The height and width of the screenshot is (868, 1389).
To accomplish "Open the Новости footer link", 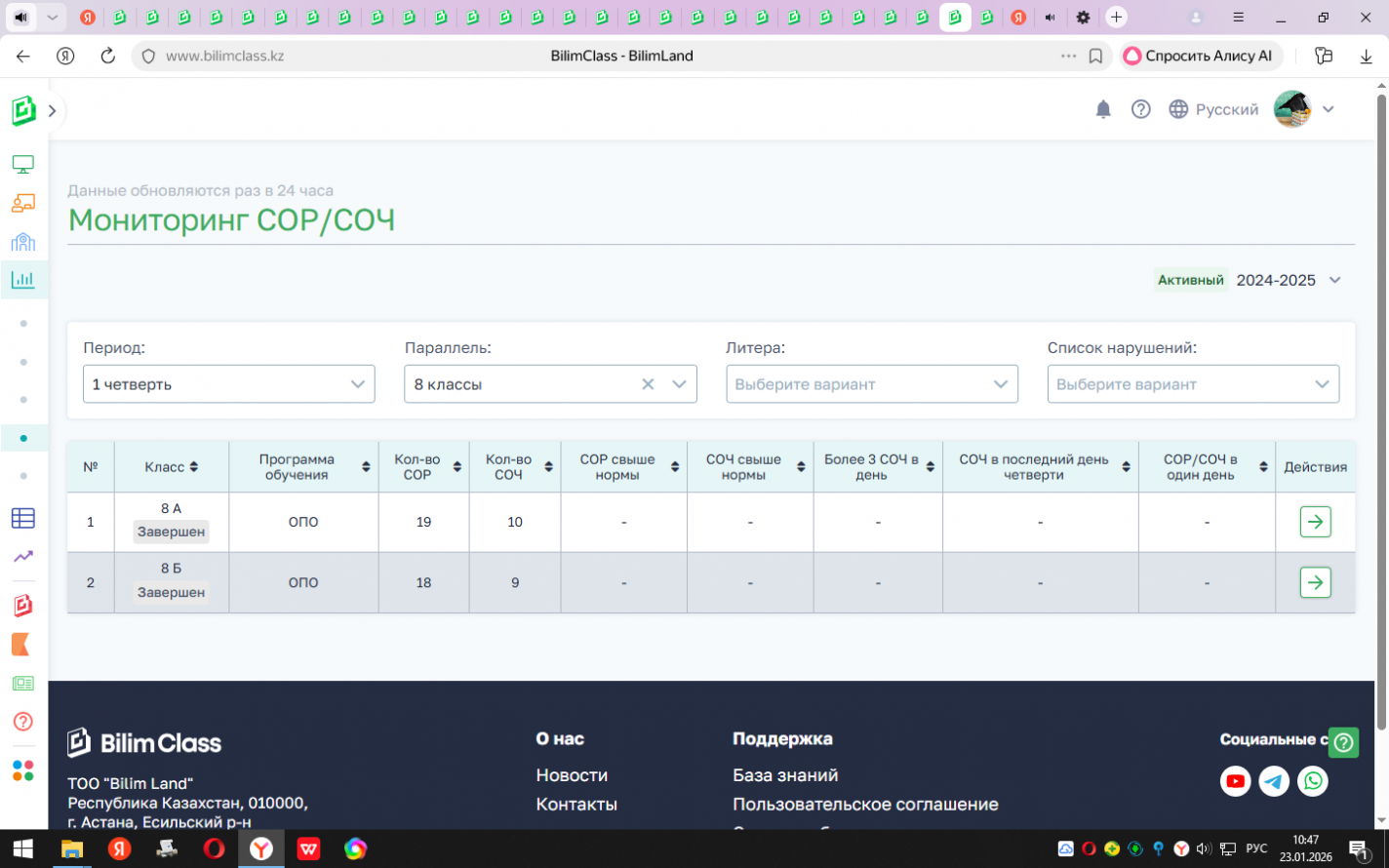I will click(x=572, y=775).
